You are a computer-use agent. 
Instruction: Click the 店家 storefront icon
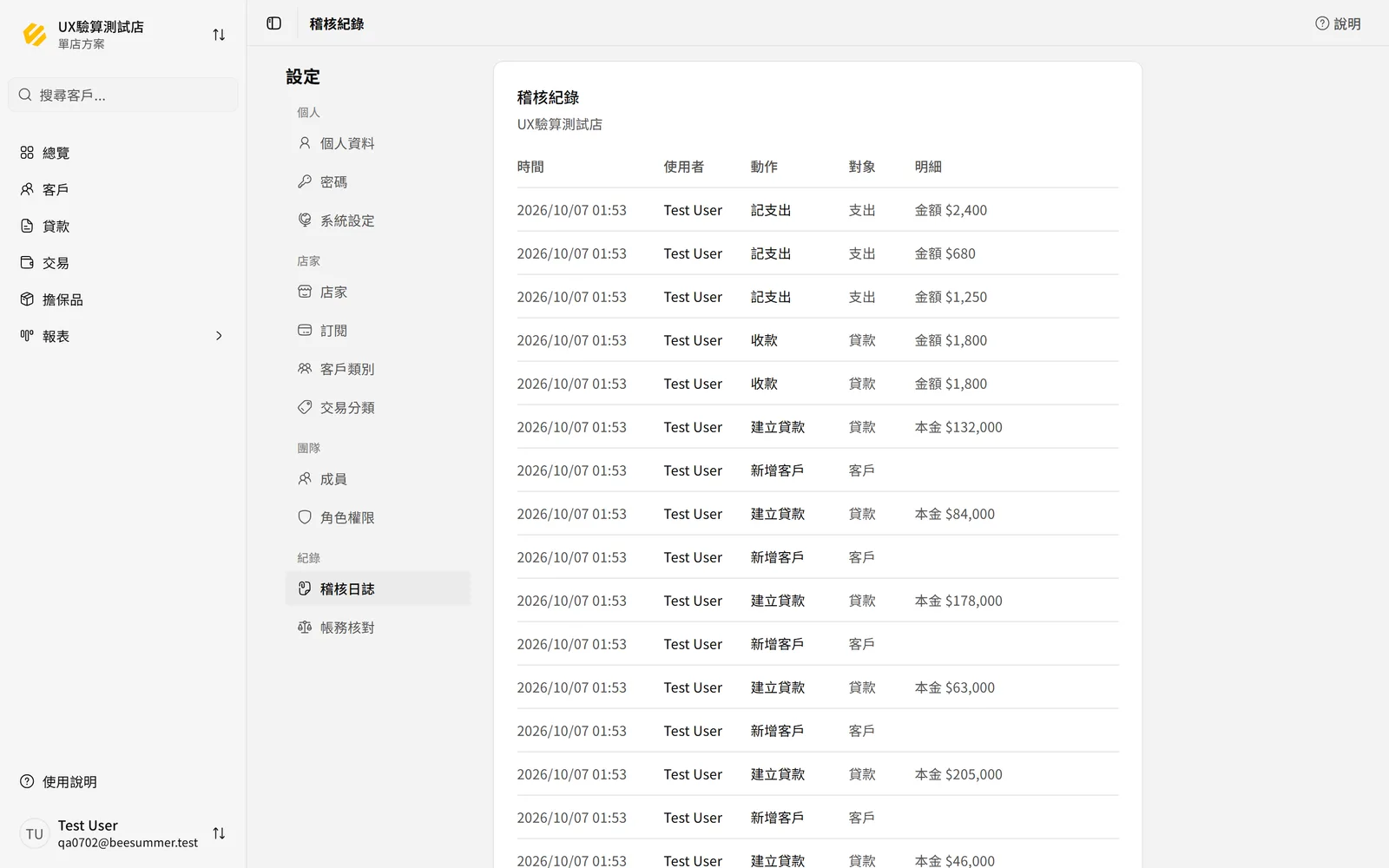(305, 292)
